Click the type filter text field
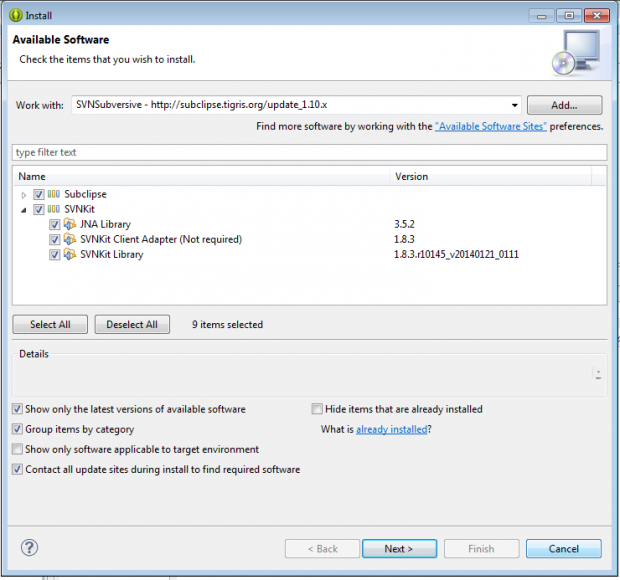Viewport: 620px width, 580px height. click(x=310, y=153)
